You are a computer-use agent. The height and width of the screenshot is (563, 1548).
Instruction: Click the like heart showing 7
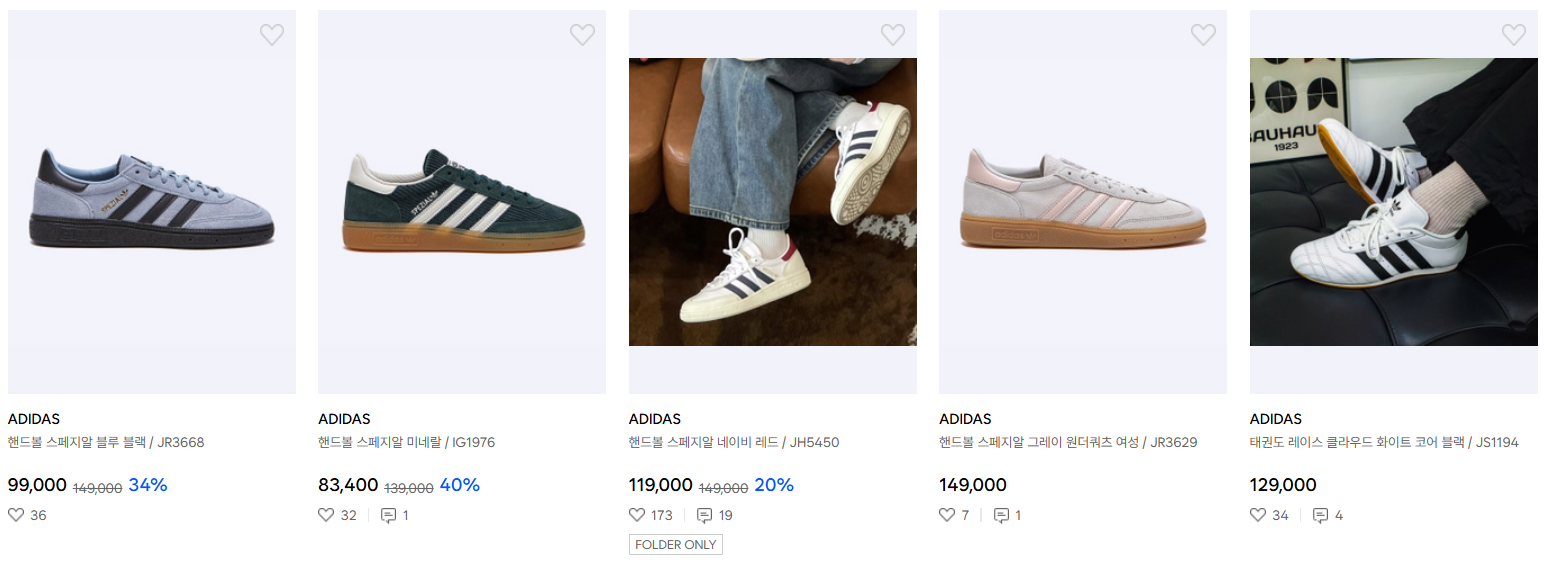point(947,515)
